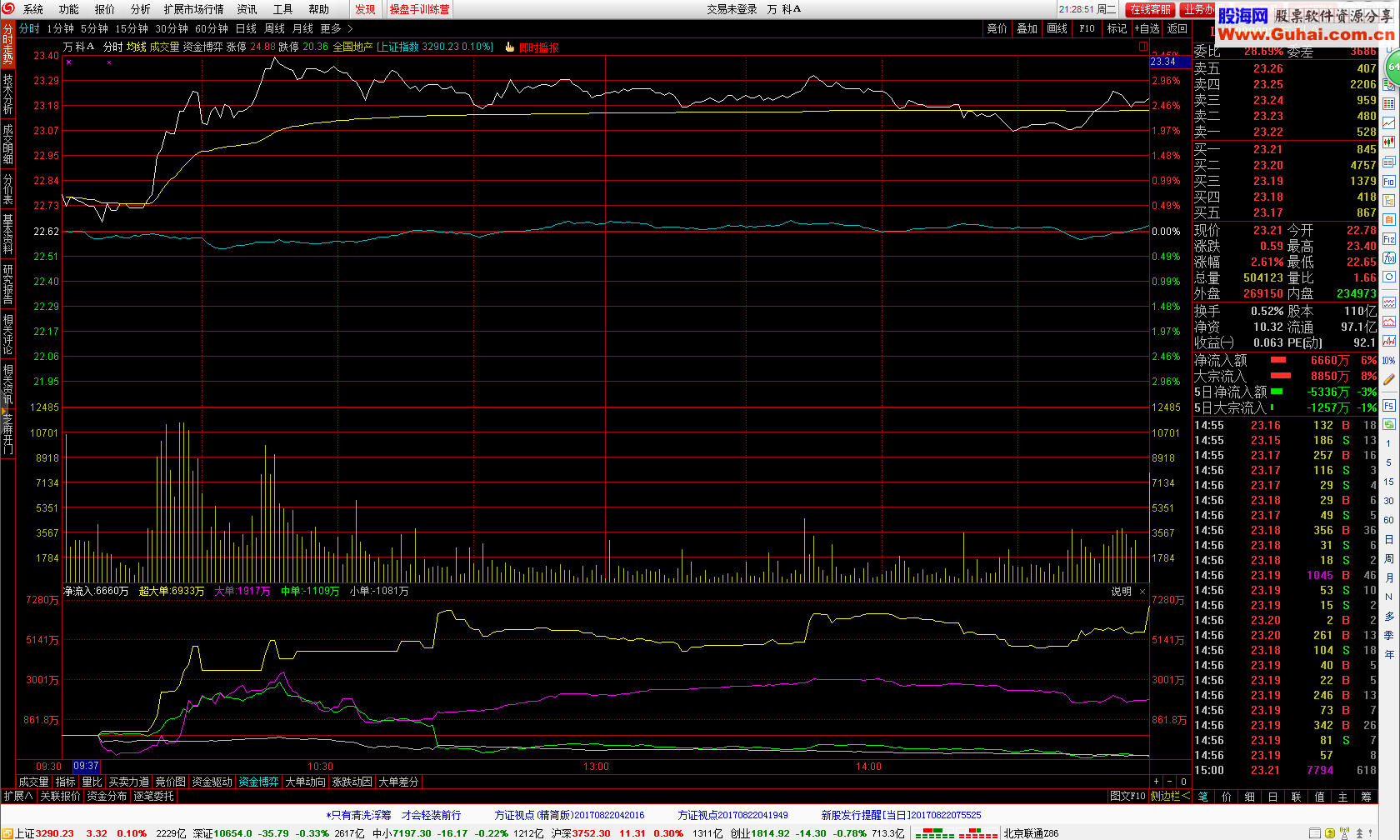Viewport: 1400px width, 840px height.
Task: Select the 筹 chips tab
Action: [x=1367, y=797]
